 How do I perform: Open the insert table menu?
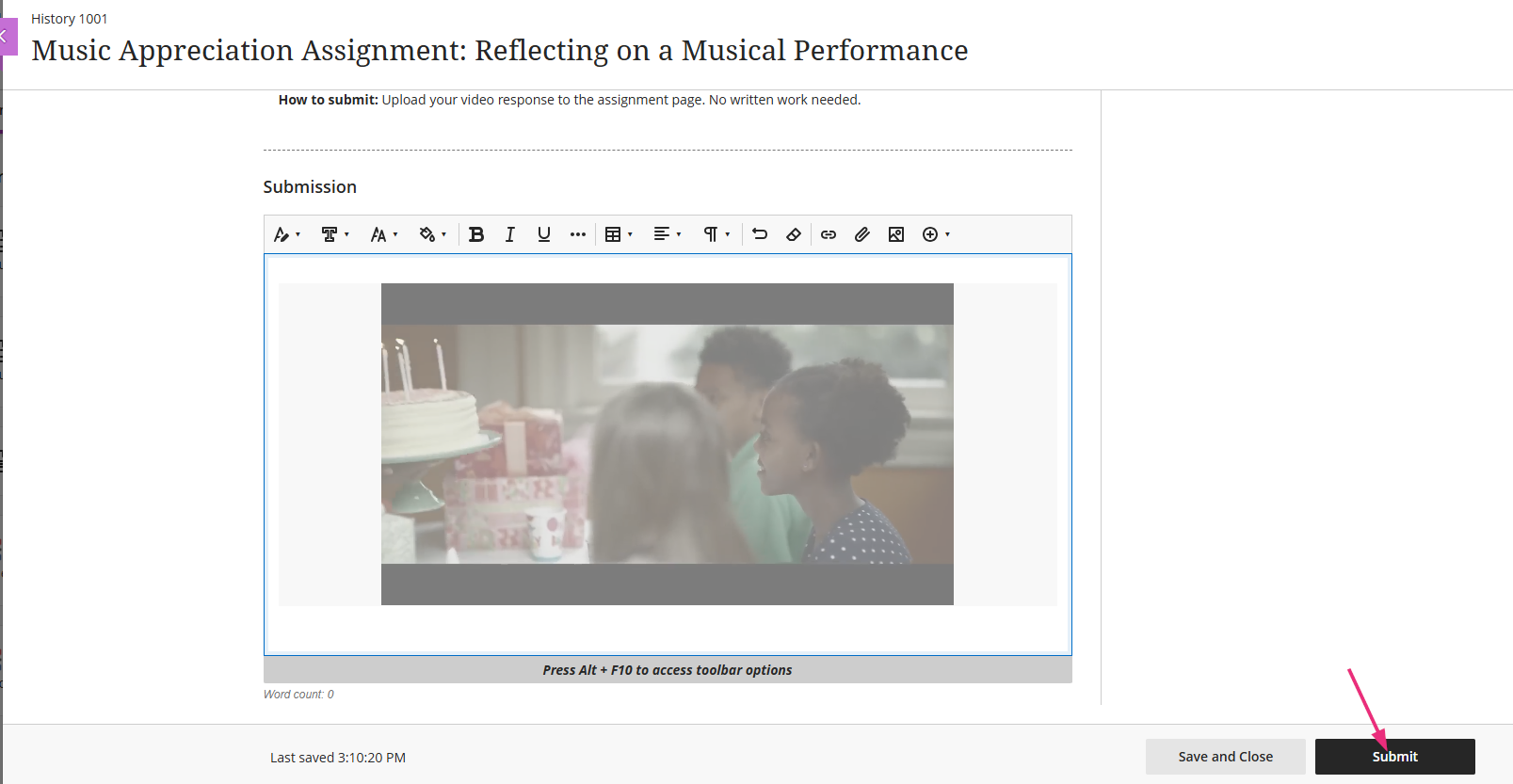[x=618, y=234]
